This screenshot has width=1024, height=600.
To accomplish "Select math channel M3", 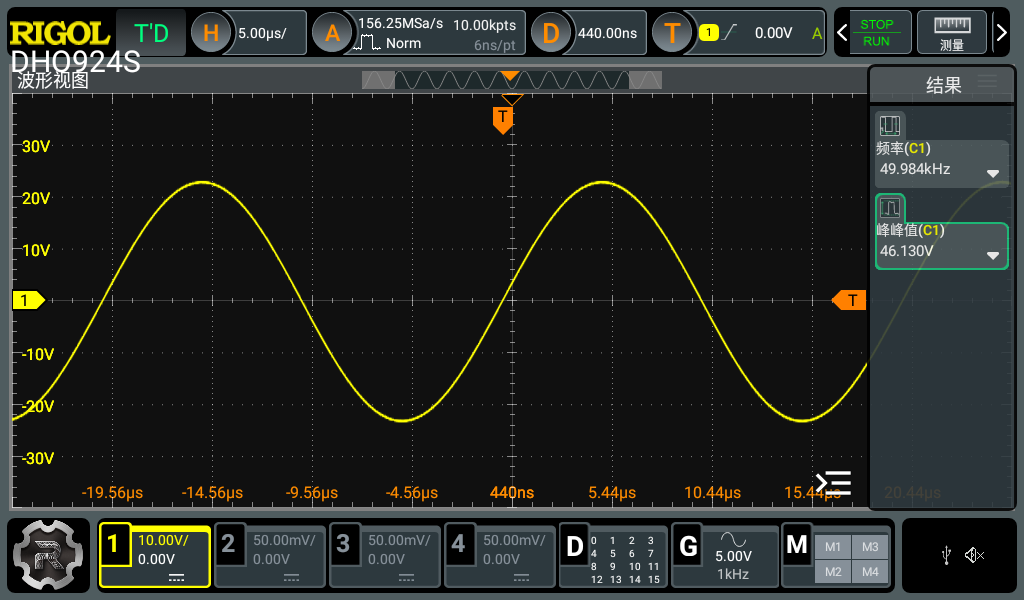I will tap(870, 547).
